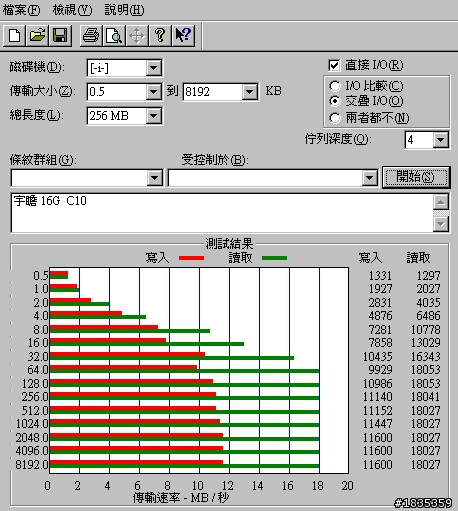Open the 檔案(F) menu
This screenshot has height=511, width=458.
point(21,10)
